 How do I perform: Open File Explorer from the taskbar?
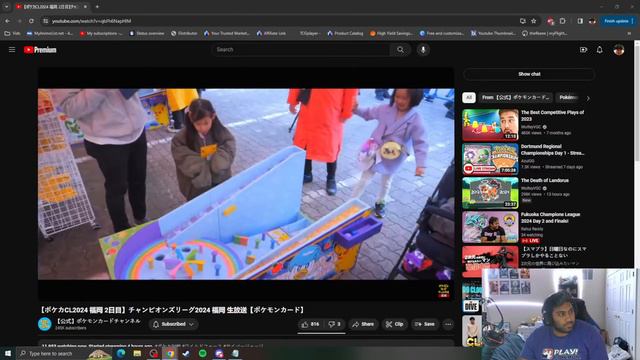[137, 353]
